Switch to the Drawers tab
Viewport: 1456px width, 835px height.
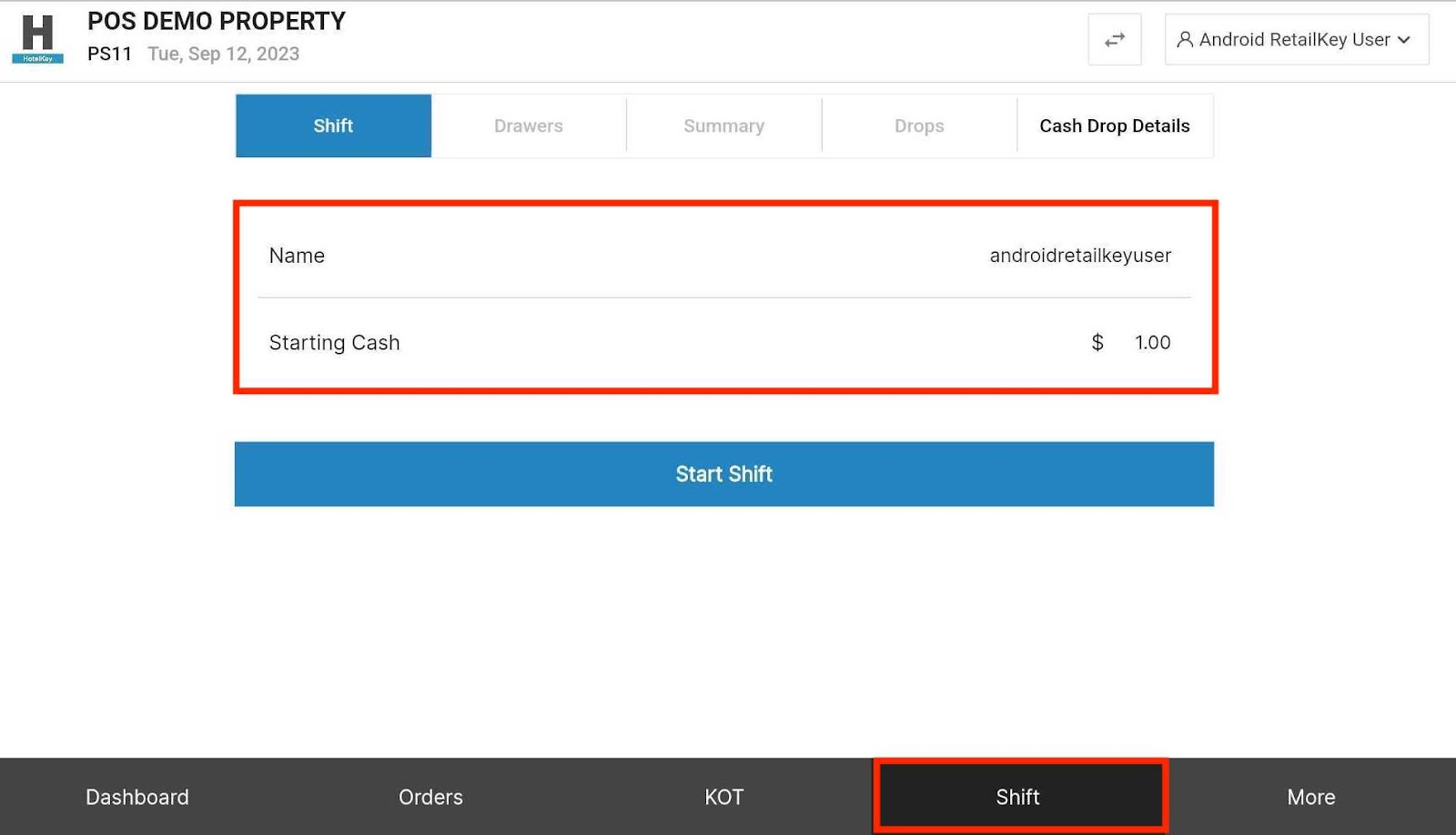528,126
